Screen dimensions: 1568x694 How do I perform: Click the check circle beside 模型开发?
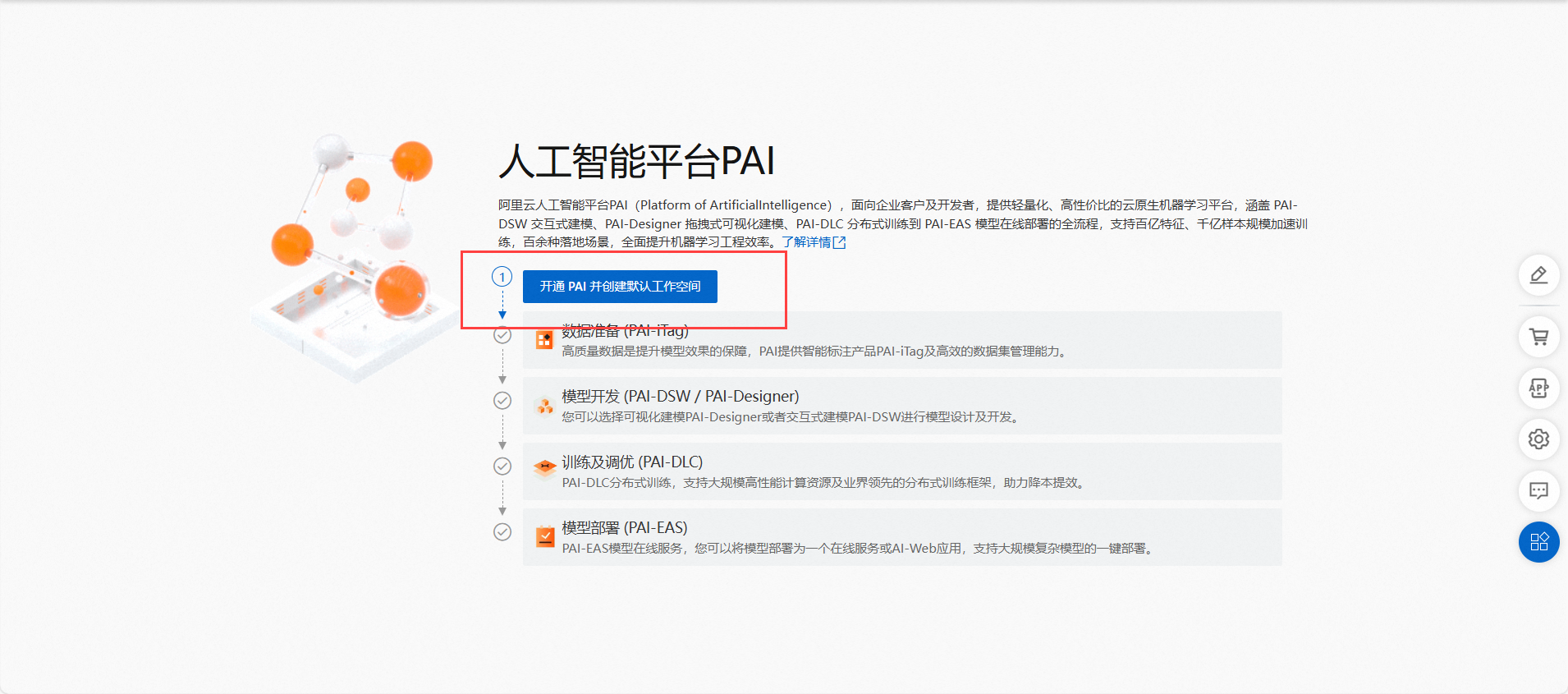(x=502, y=400)
